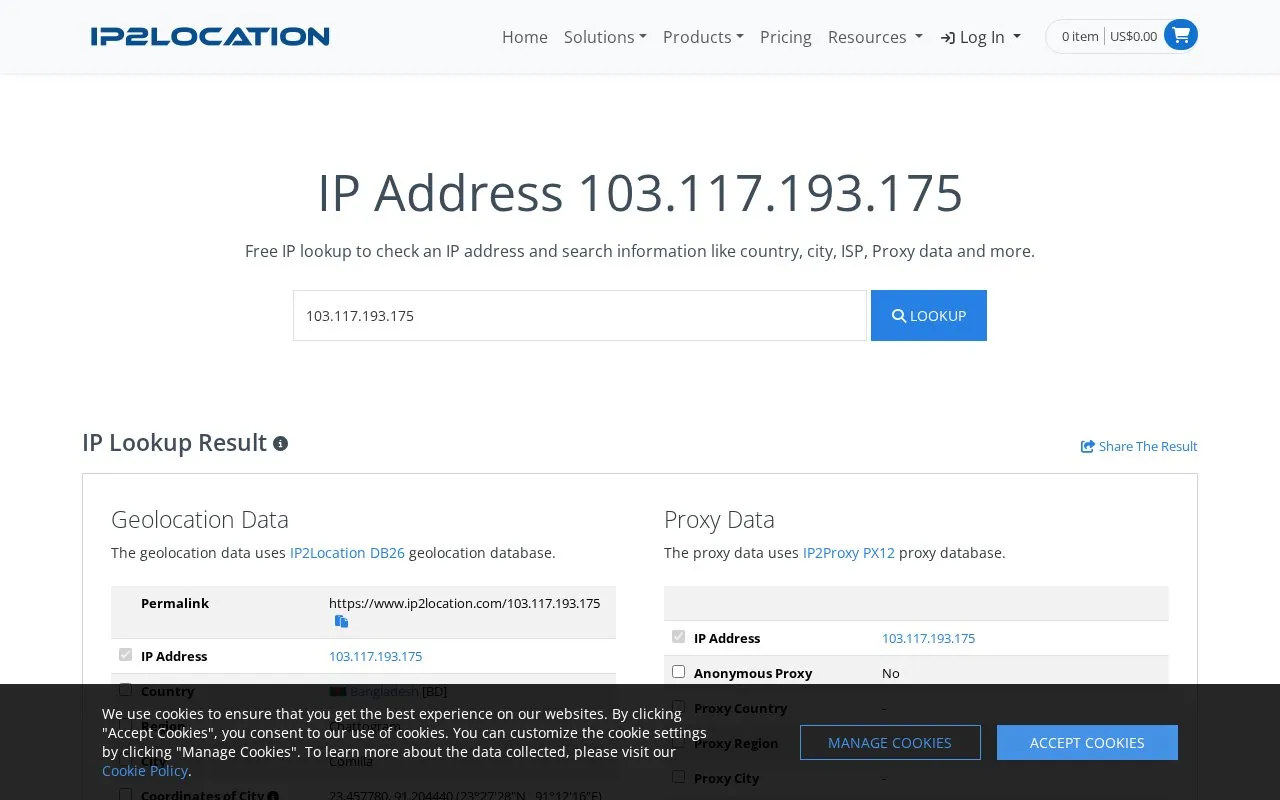This screenshot has width=1280, height=800.
Task: Expand the Log In dropdown
Action: [981, 37]
